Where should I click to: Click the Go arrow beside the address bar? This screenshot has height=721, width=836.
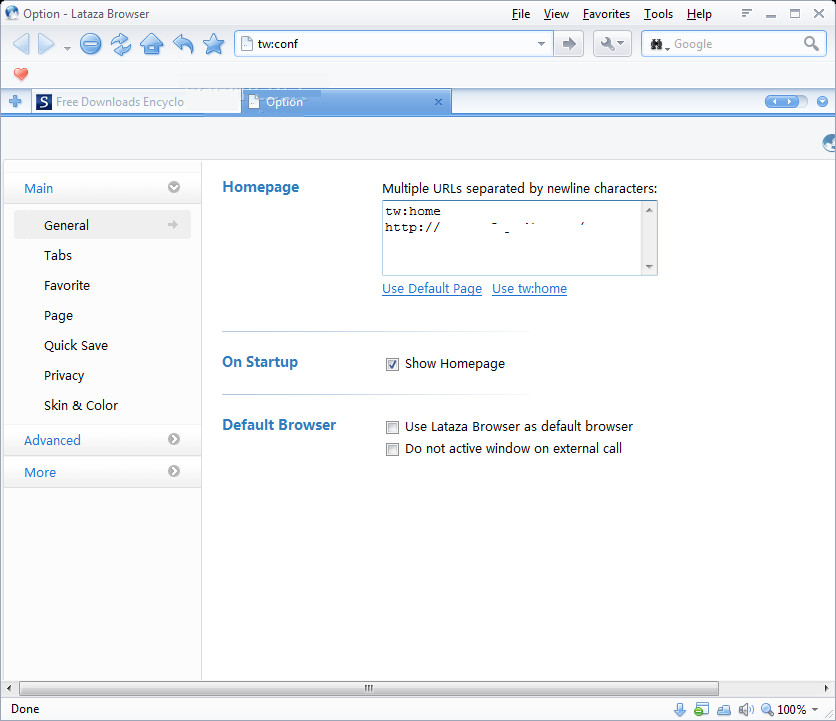[569, 44]
